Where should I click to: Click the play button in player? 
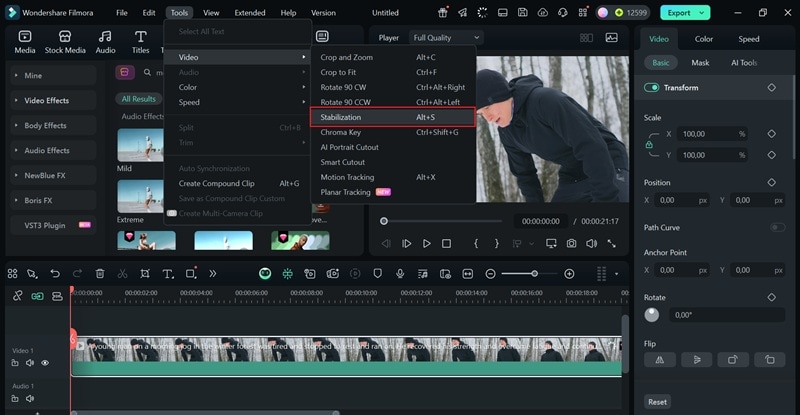tap(427, 243)
